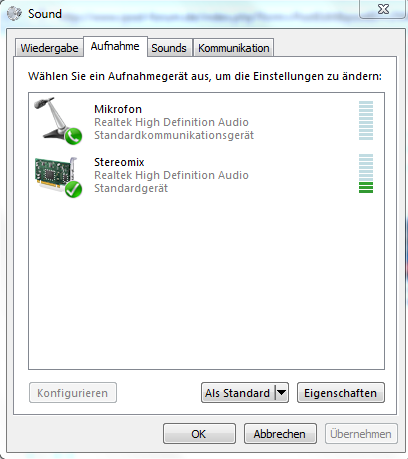Image resolution: width=408 pixels, height=459 pixels.
Task: Open the Als Standard dropdown arrow
Action: tap(281, 393)
